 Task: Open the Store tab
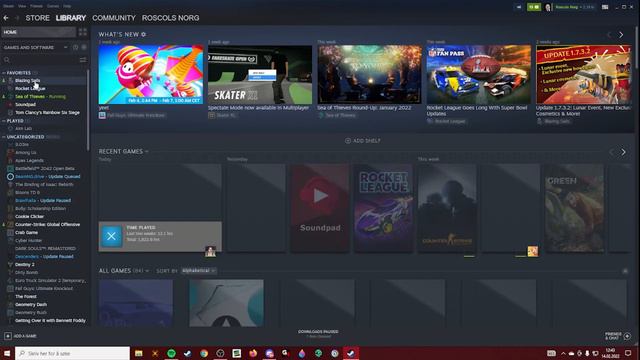click(38, 18)
